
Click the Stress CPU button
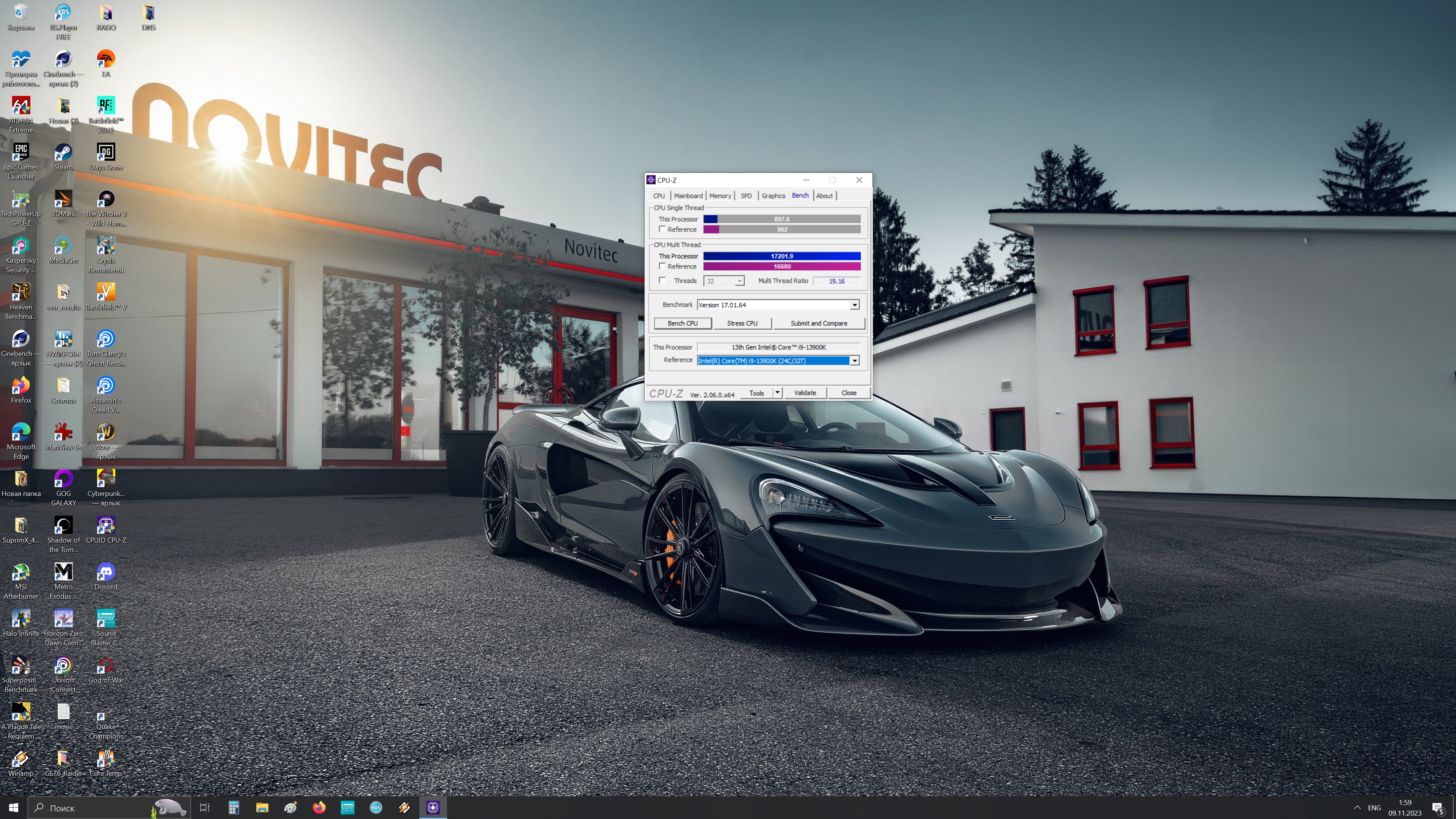pos(742,323)
